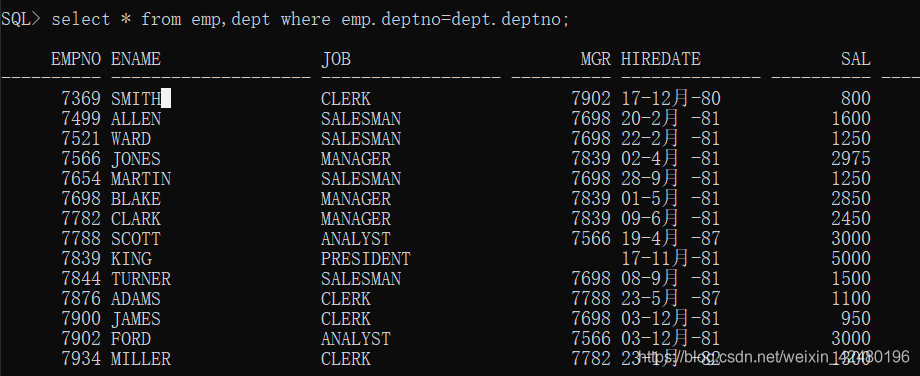Click the HIREDATE column header
This screenshot has width=920, height=376.
[x=661, y=59]
